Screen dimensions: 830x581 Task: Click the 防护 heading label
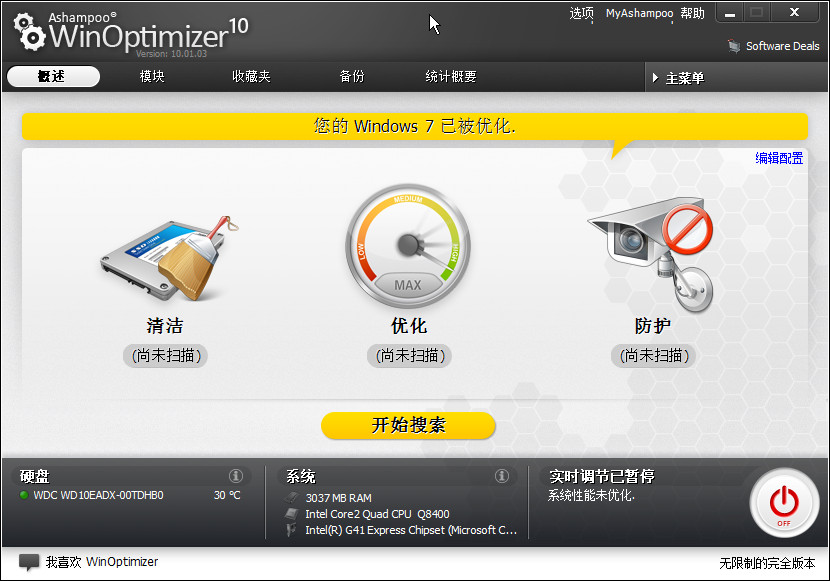pos(653,325)
